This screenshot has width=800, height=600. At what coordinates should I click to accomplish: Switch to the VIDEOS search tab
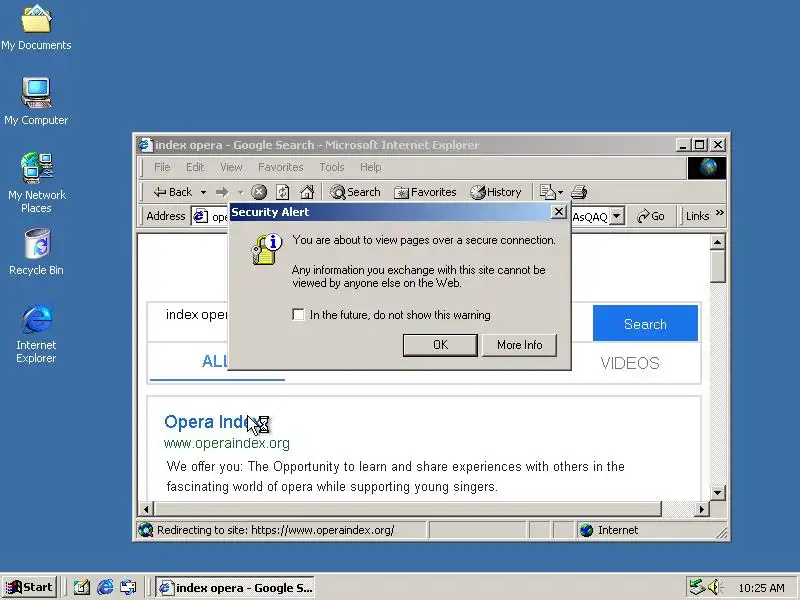[x=630, y=363]
